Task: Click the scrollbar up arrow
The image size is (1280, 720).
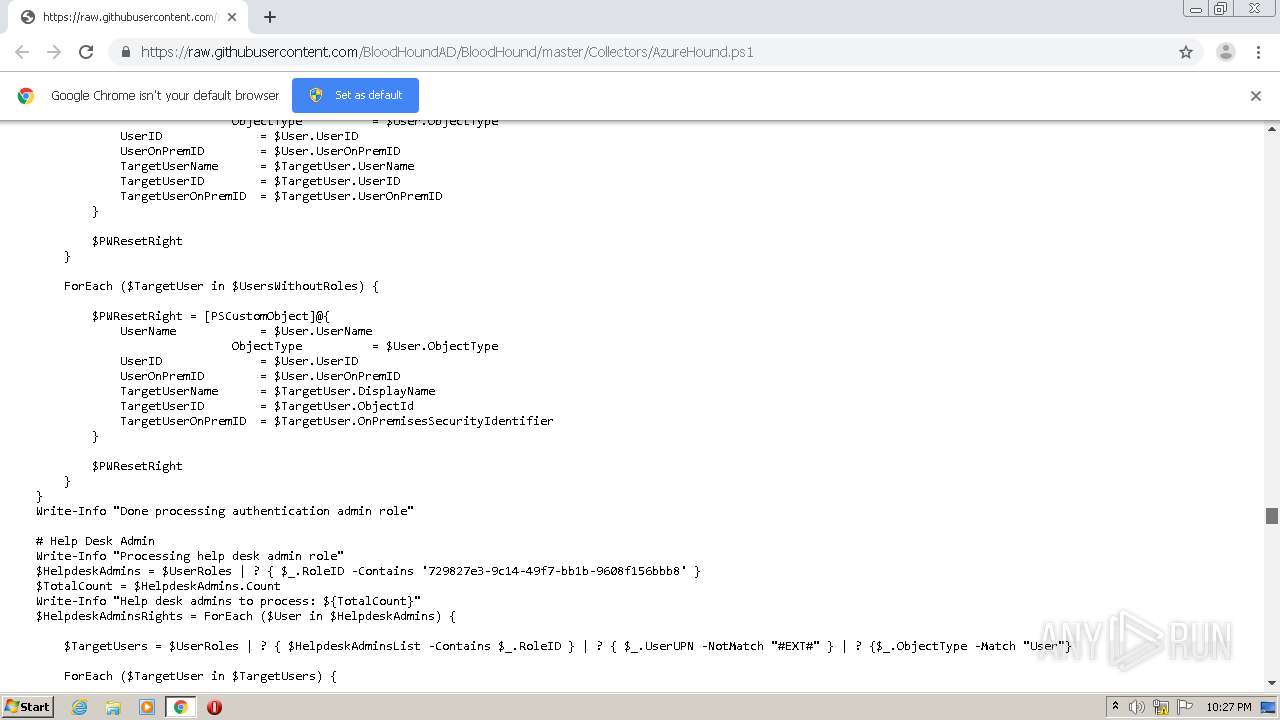Action: pyautogui.click(x=1272, y=128)
